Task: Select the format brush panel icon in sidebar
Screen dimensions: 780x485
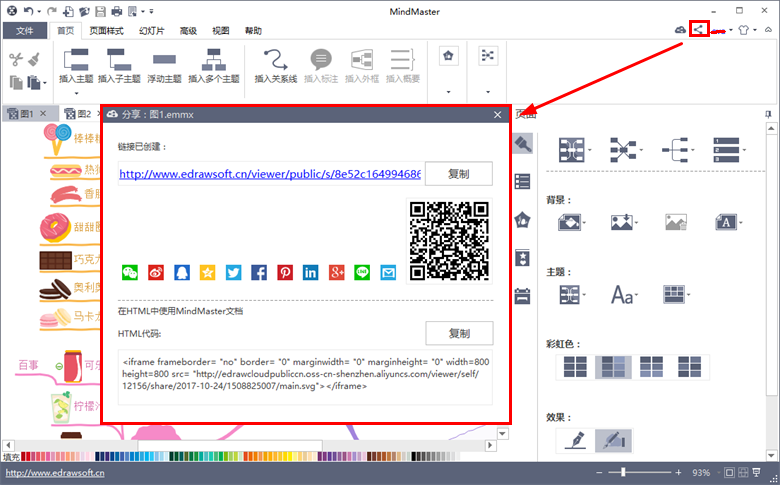Action: pos(522,144)
